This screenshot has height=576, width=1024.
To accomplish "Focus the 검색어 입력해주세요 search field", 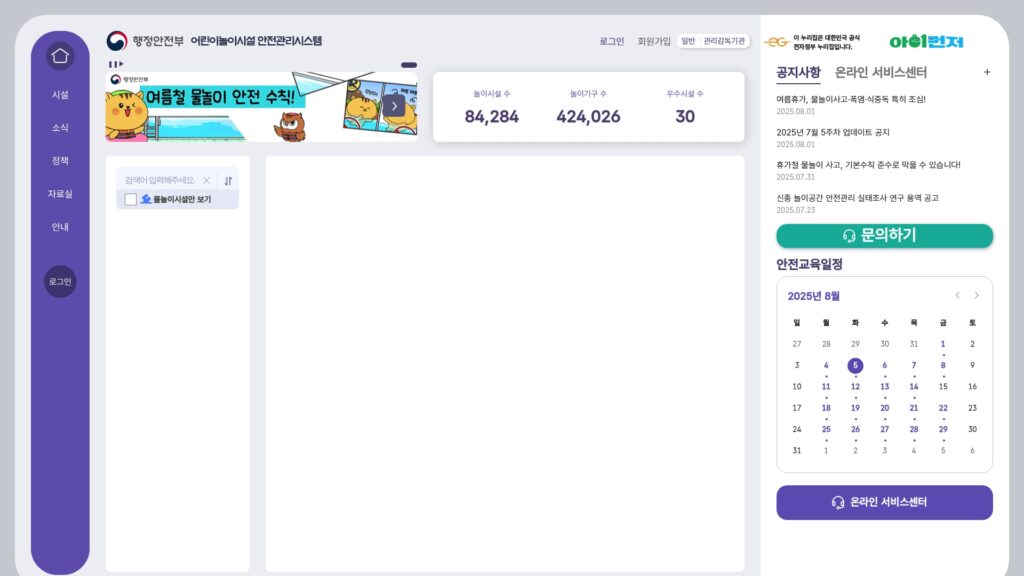I will (160, 180).
